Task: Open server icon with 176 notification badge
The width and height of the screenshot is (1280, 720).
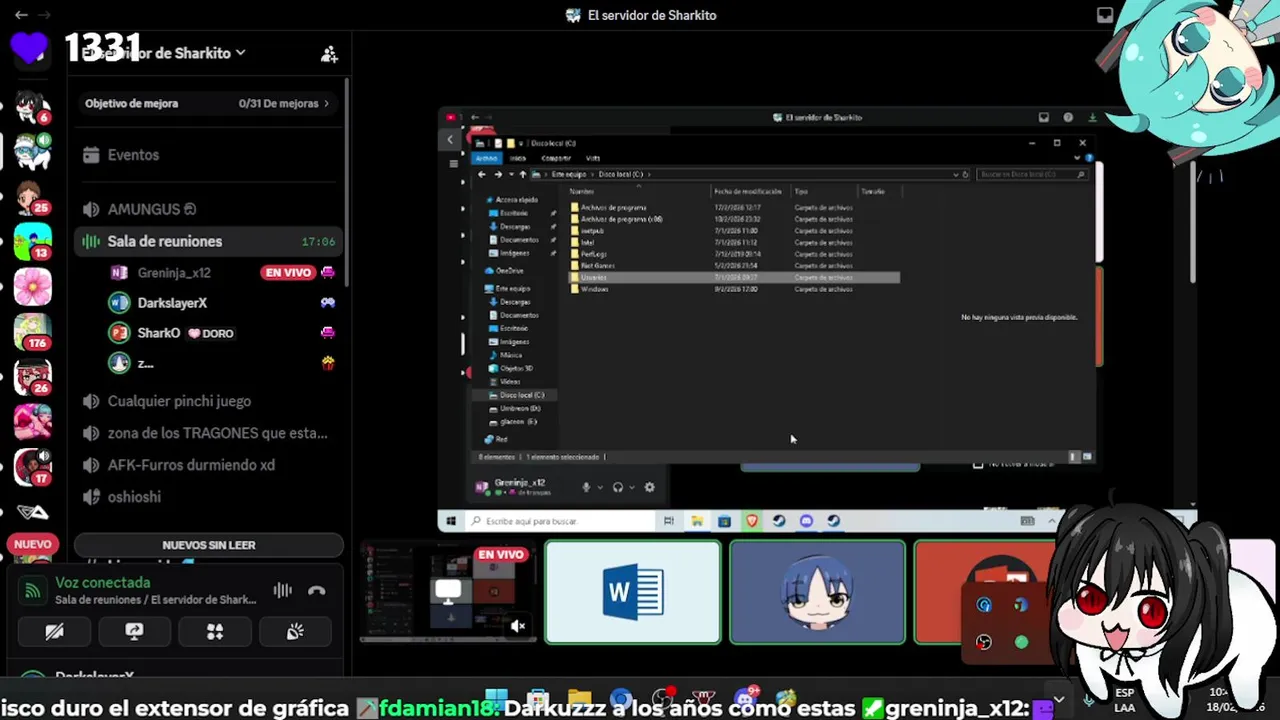Action: 32,331
